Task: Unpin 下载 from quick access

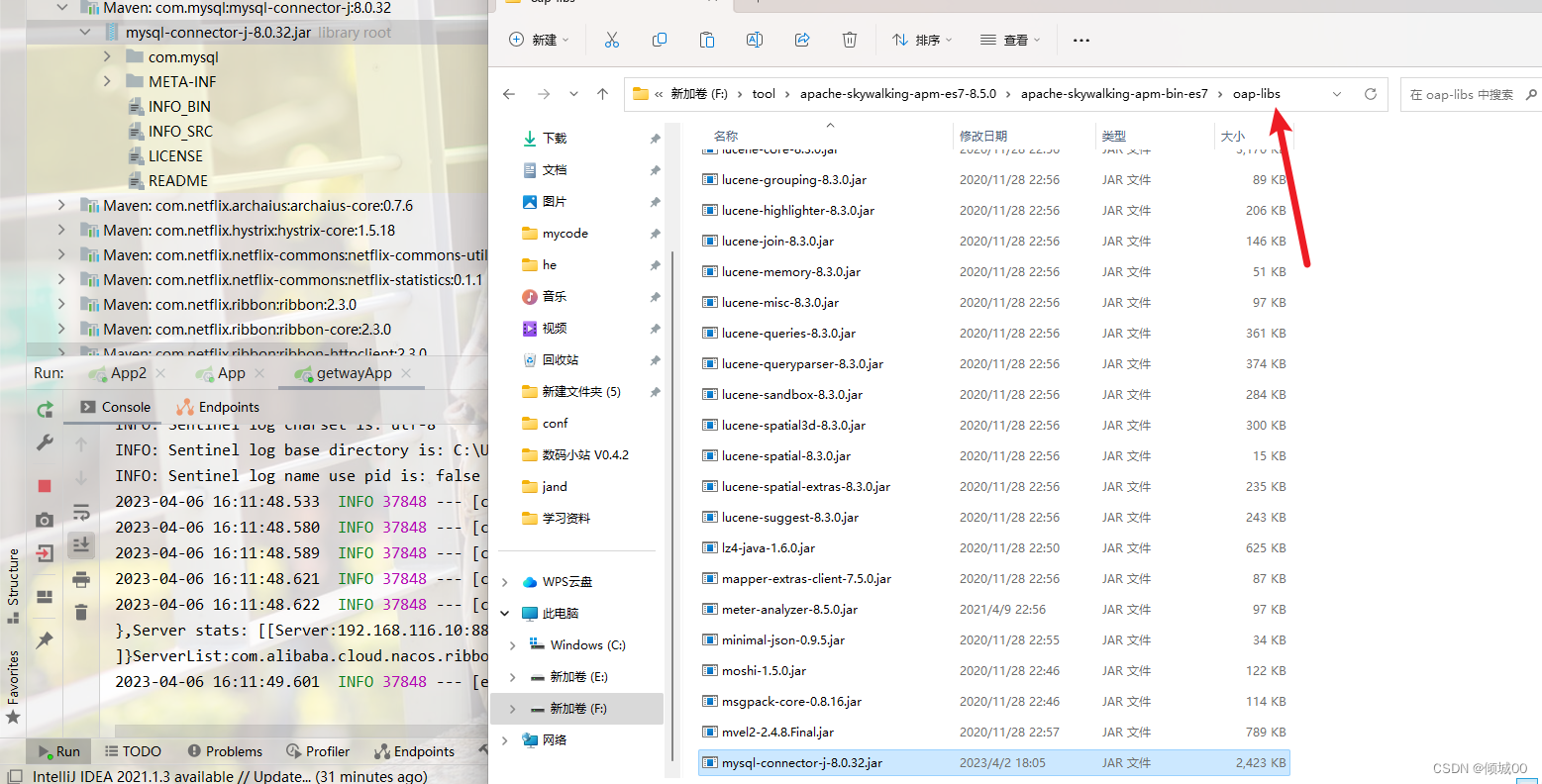Action: tap(655, 139)
